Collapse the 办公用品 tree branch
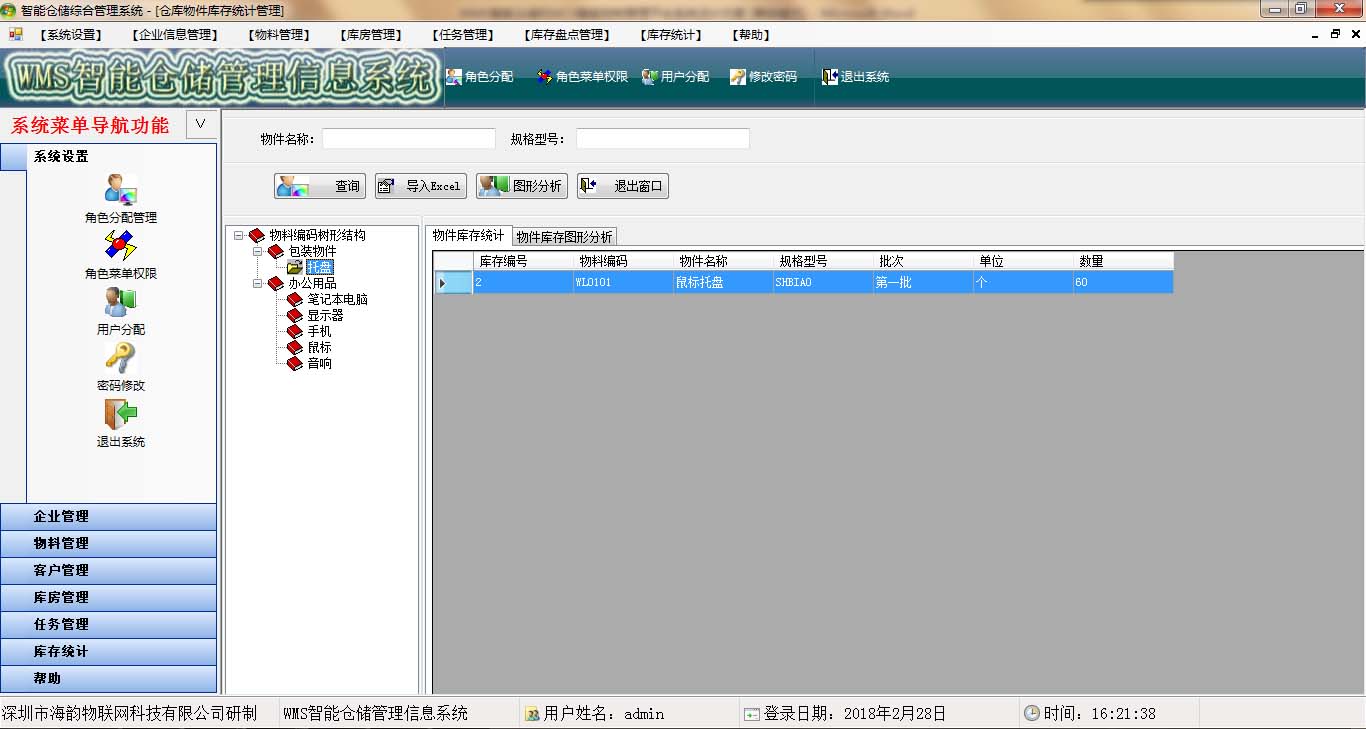The image size is (1366, 729). 257,284
